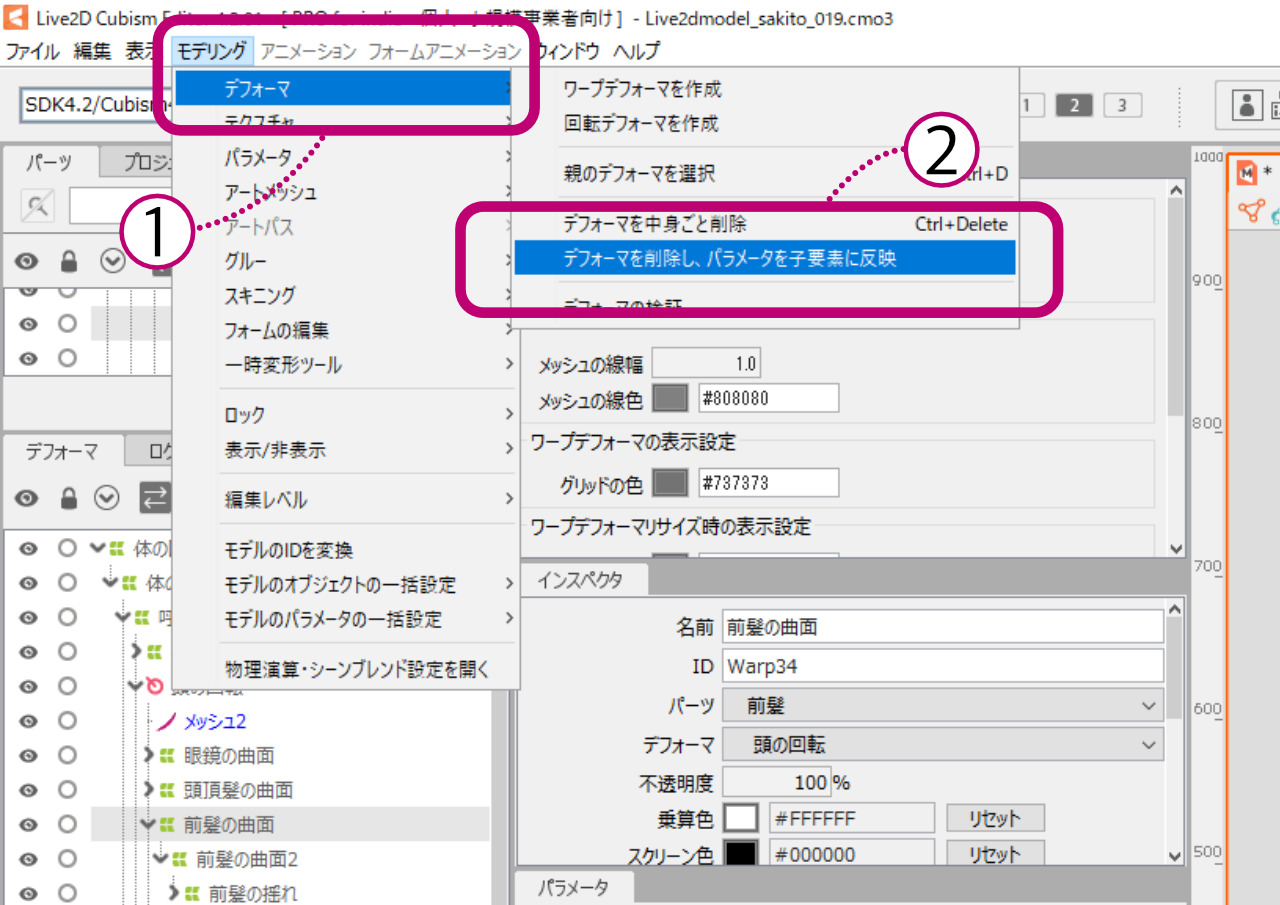Toggle lock circle for 眼鏡の曲面
This screenshot has width=1280, height=905.
tap(67, 755)
